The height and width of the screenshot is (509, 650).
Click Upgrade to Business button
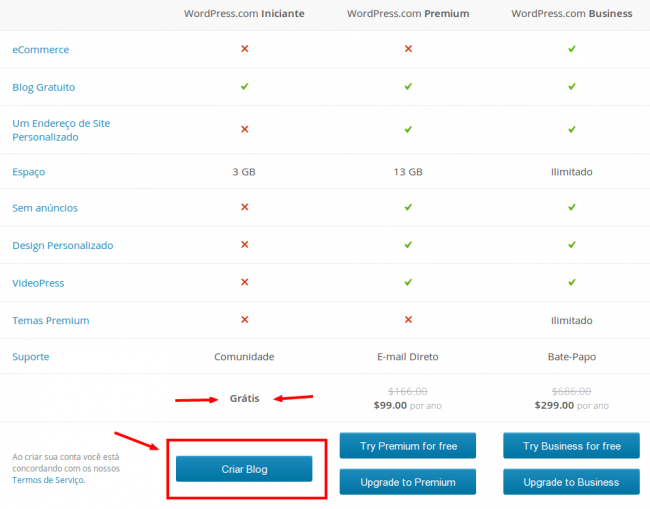pos(571,482)
